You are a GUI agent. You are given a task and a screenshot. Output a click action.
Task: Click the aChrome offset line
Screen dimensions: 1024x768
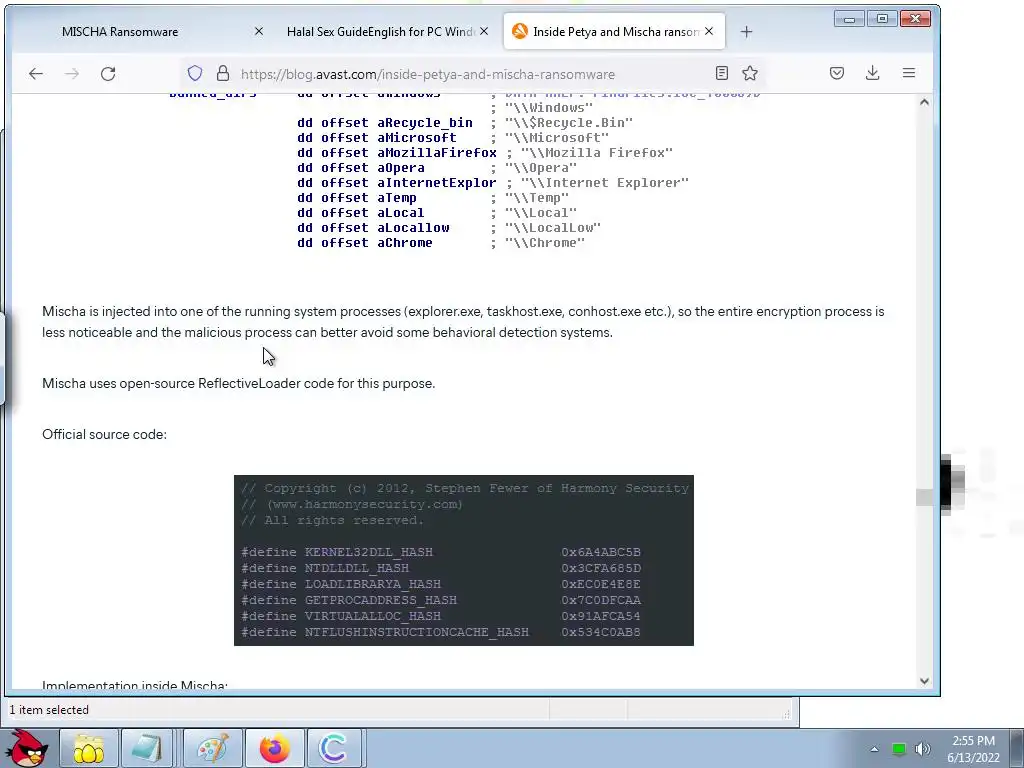(x=441, y=243)
